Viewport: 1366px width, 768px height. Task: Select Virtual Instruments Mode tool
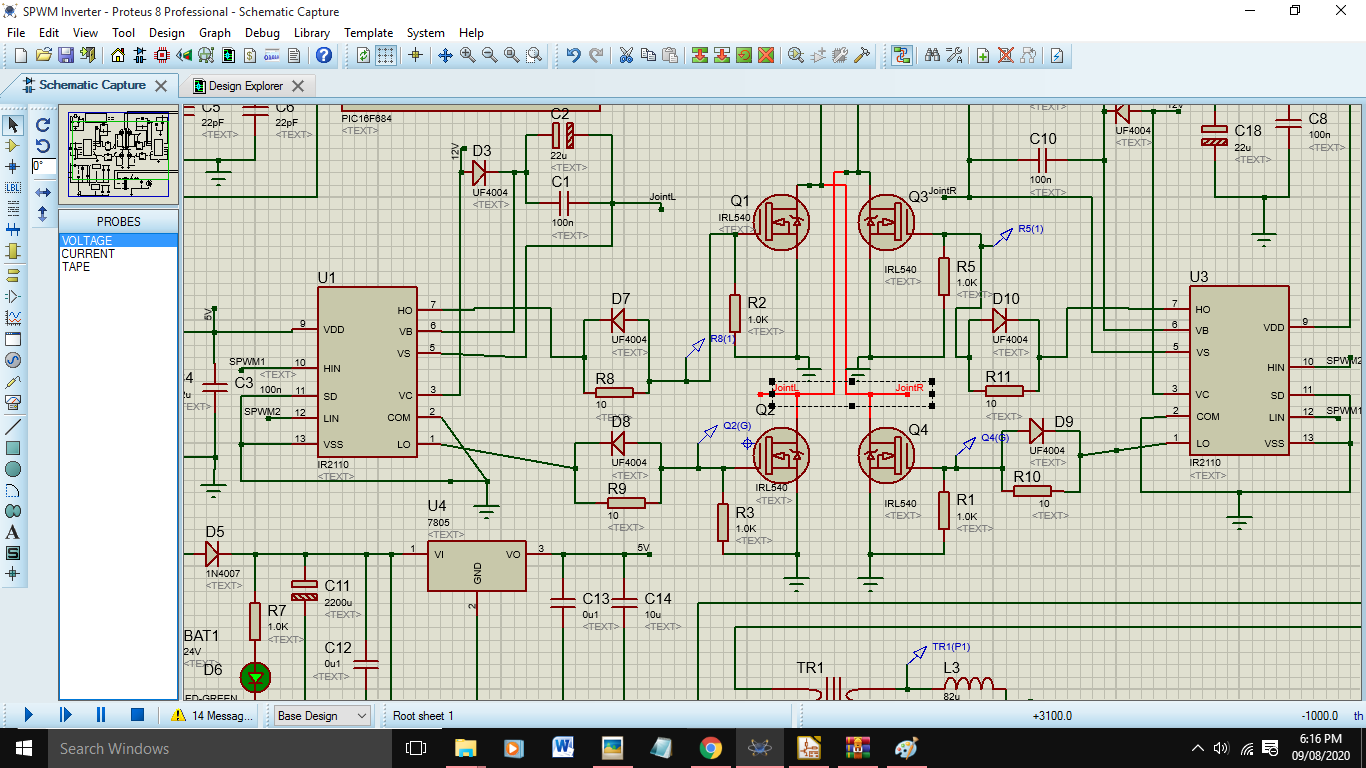pos(13,403)
